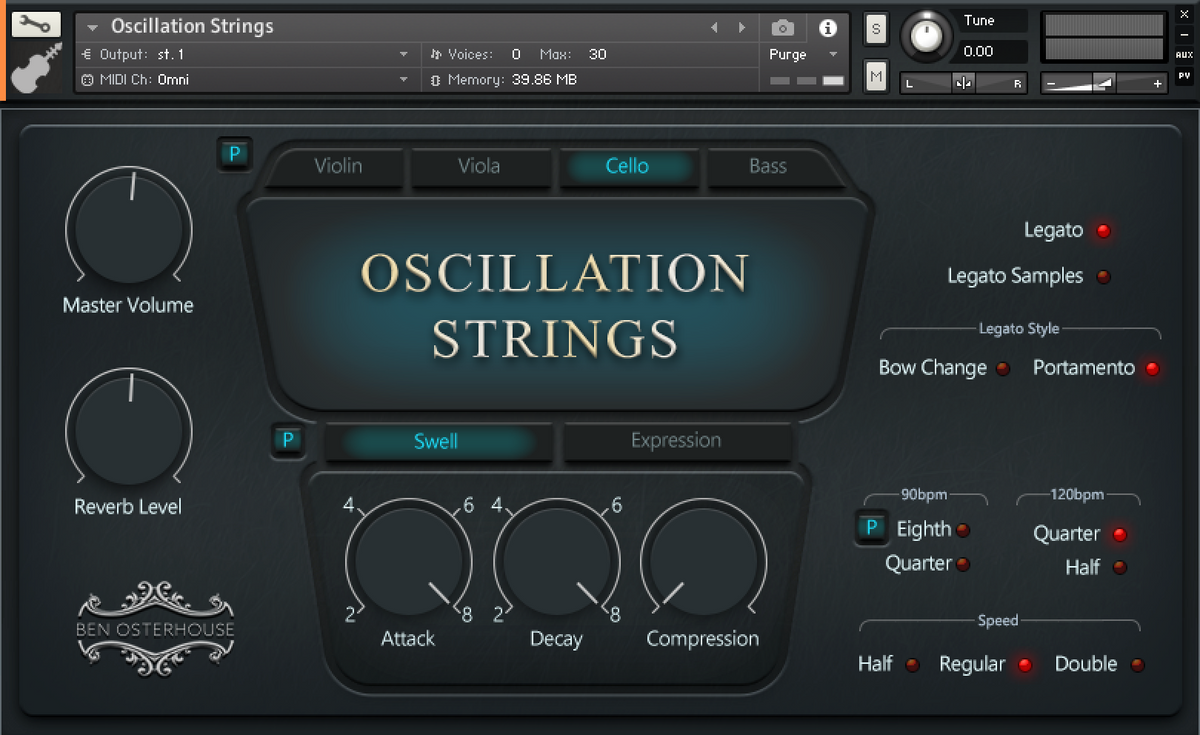Image resolution: width=1200 pixels, height=735 pixels.
Task: Click the Voices count 0
Action: tap(516, 54)
